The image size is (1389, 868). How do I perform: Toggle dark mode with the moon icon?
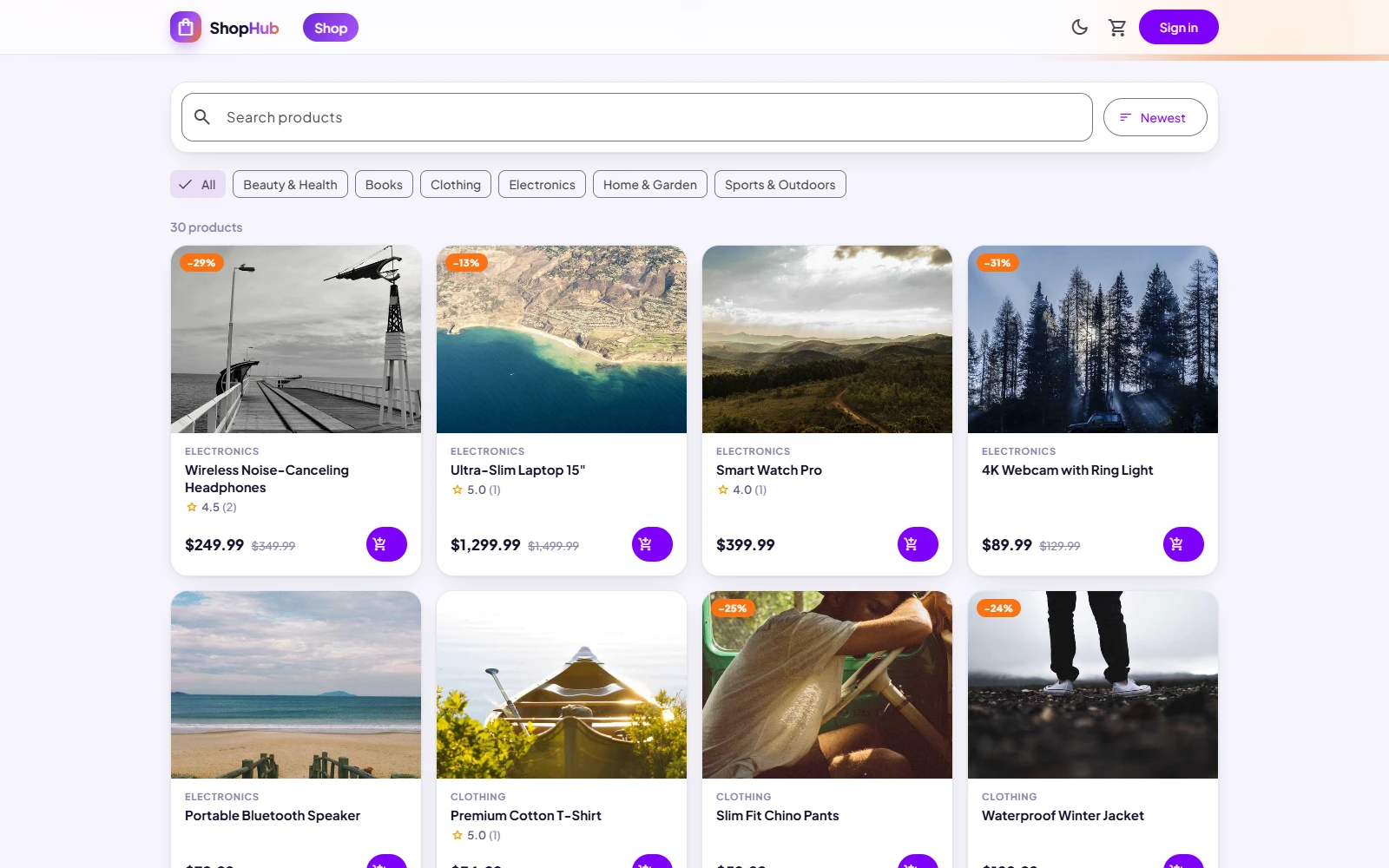[1079, 28]
